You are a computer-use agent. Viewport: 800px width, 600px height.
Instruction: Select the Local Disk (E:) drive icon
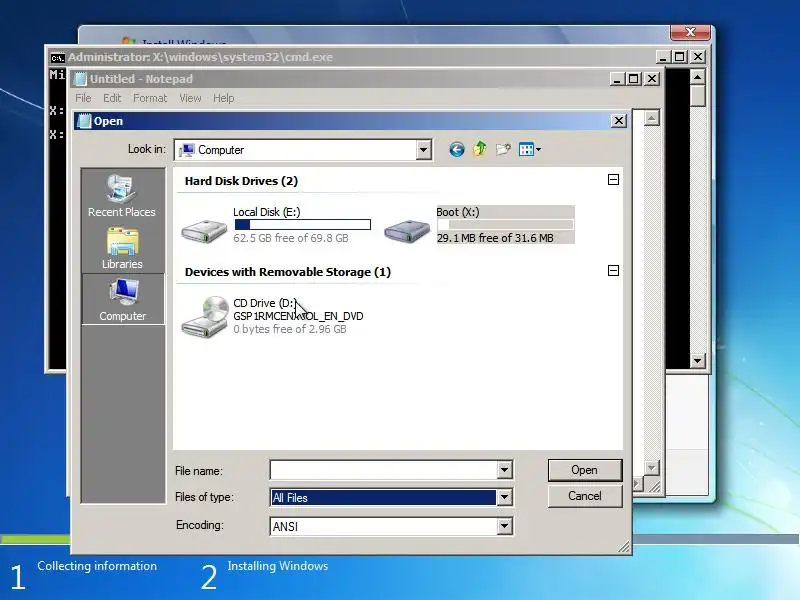click(x=204, y=231)
